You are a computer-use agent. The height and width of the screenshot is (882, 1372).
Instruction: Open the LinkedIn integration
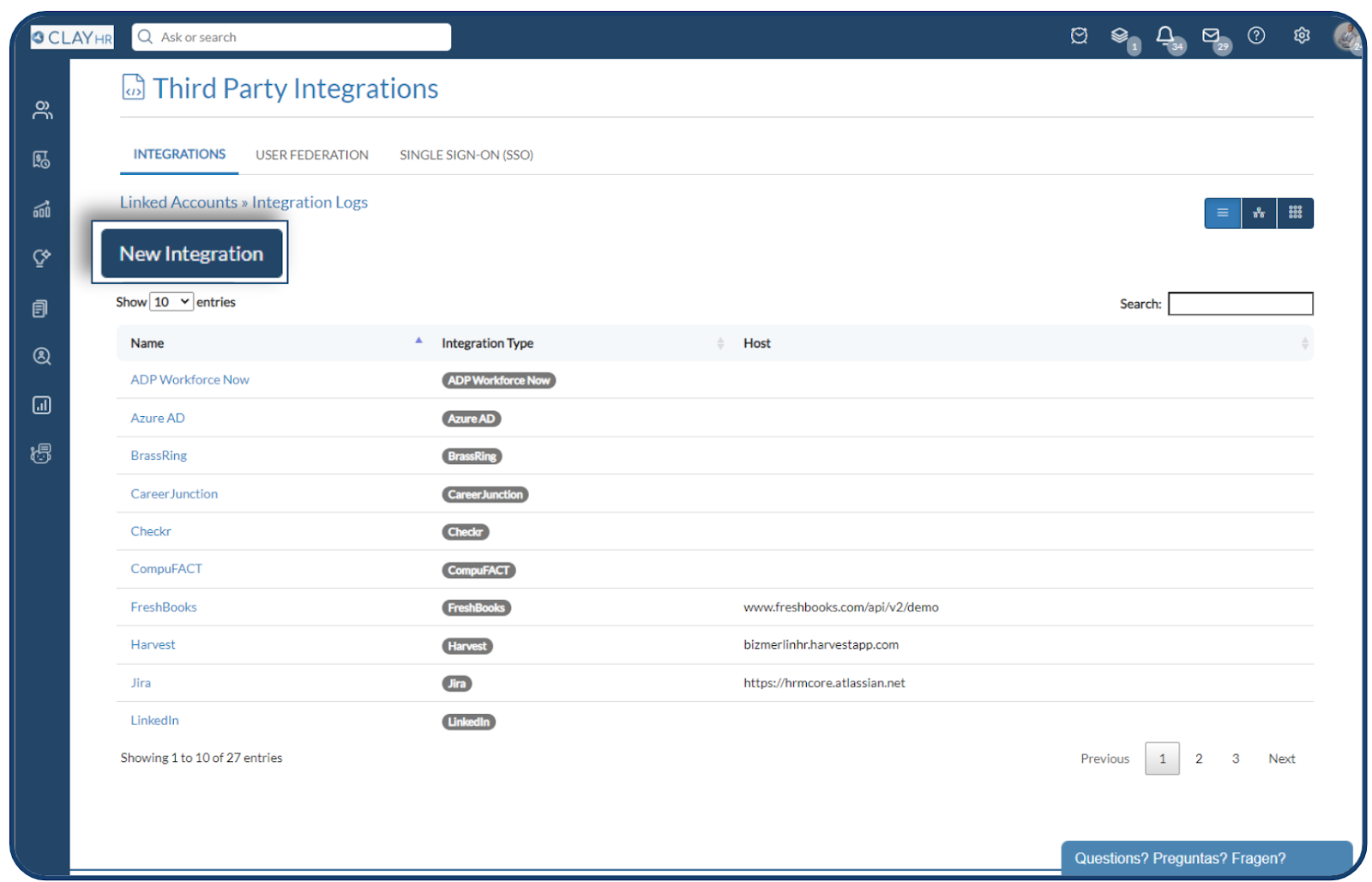pos(155,721)
